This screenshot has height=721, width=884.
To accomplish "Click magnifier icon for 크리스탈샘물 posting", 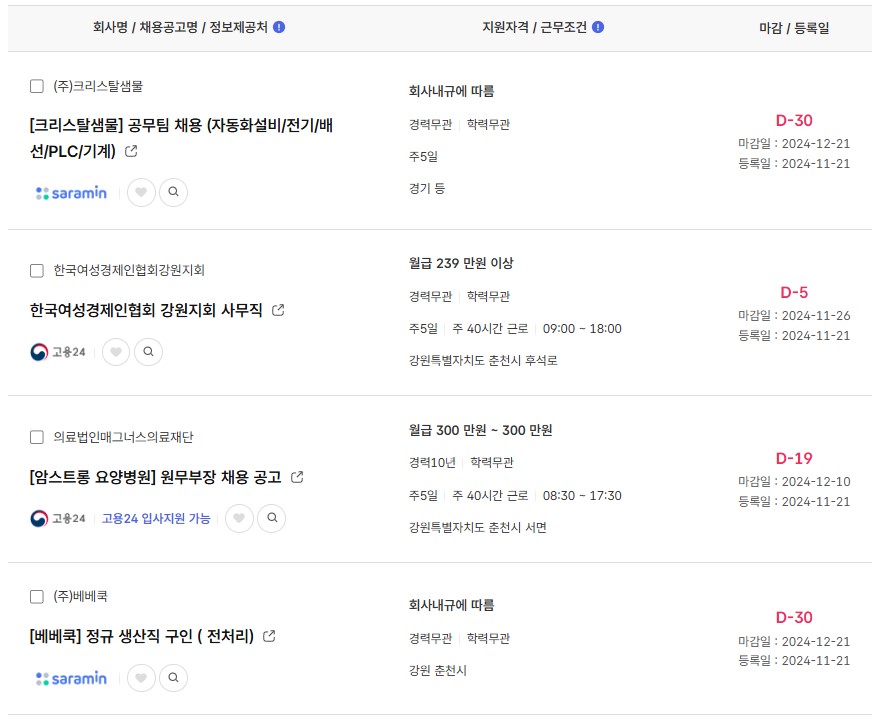I will pyautogui.click(x=174, y=192).
